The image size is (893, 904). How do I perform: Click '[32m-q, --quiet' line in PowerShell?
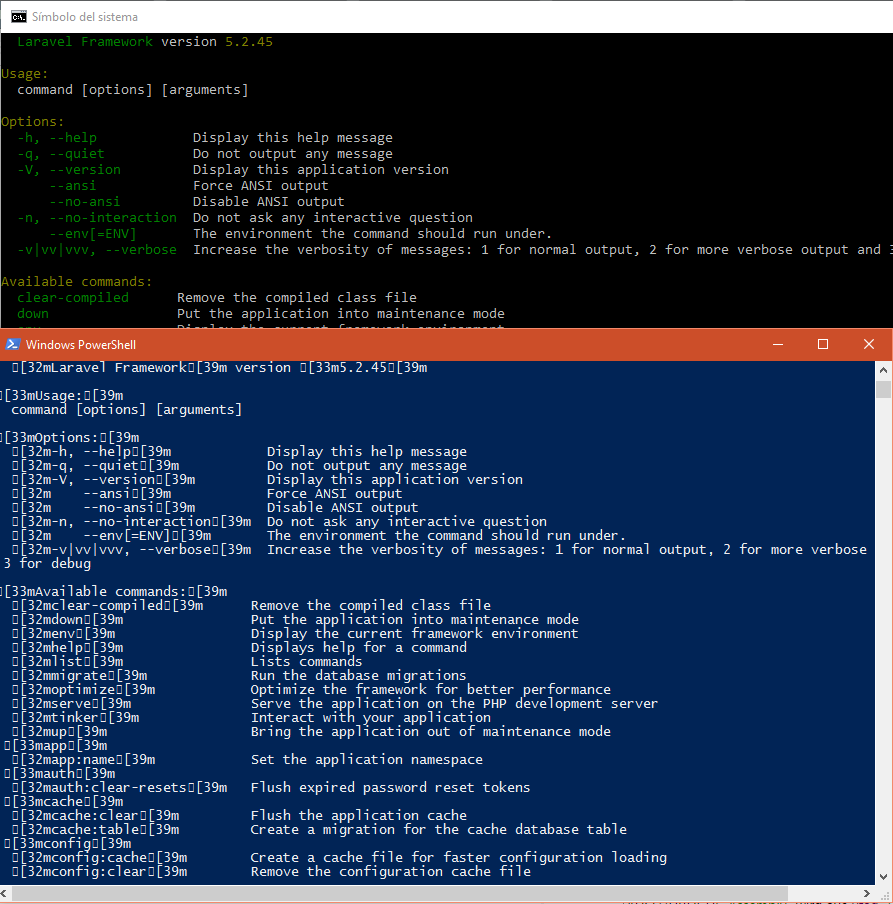tap(96, 465)
